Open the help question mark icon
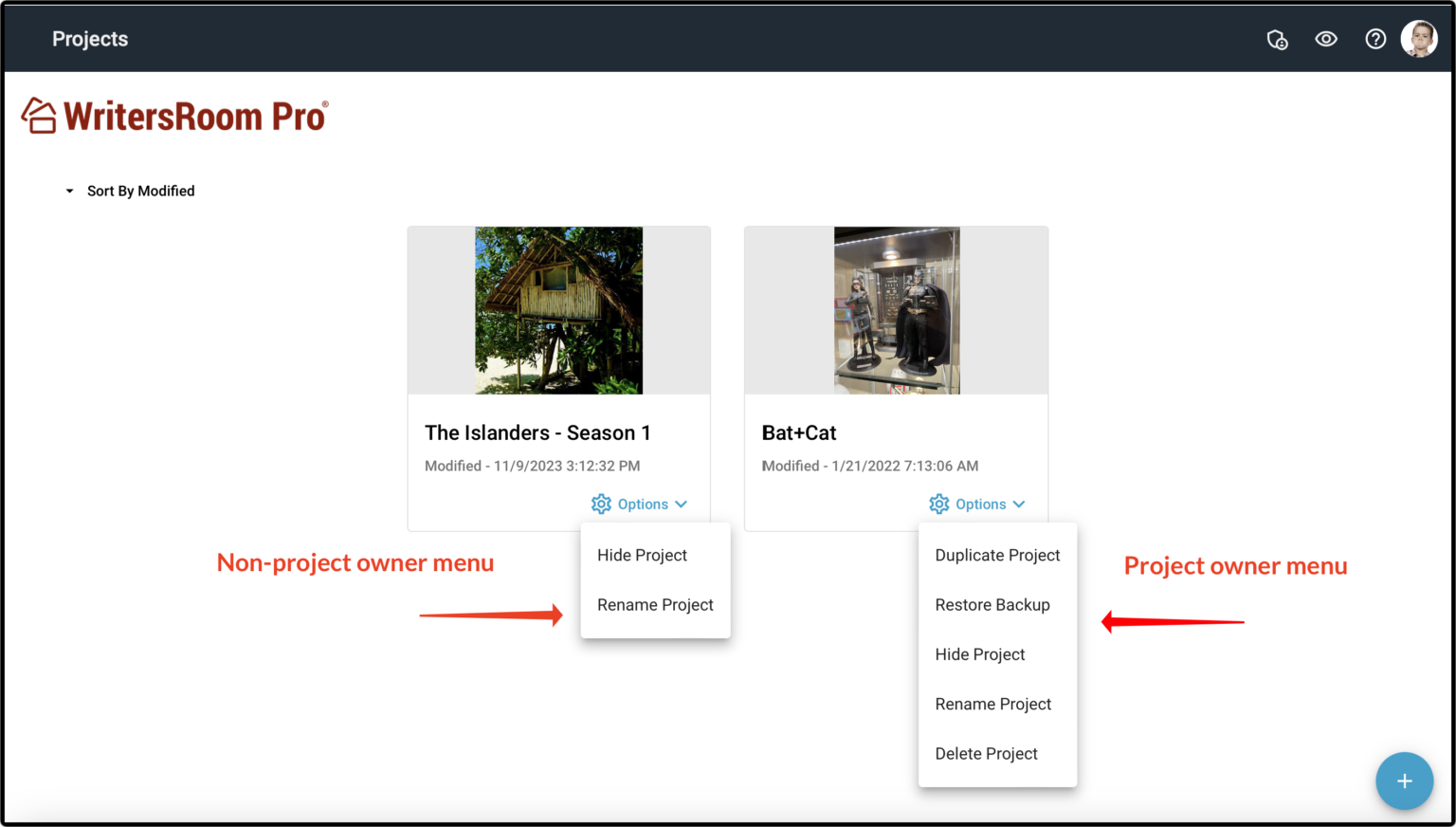 click(1375, 39)
